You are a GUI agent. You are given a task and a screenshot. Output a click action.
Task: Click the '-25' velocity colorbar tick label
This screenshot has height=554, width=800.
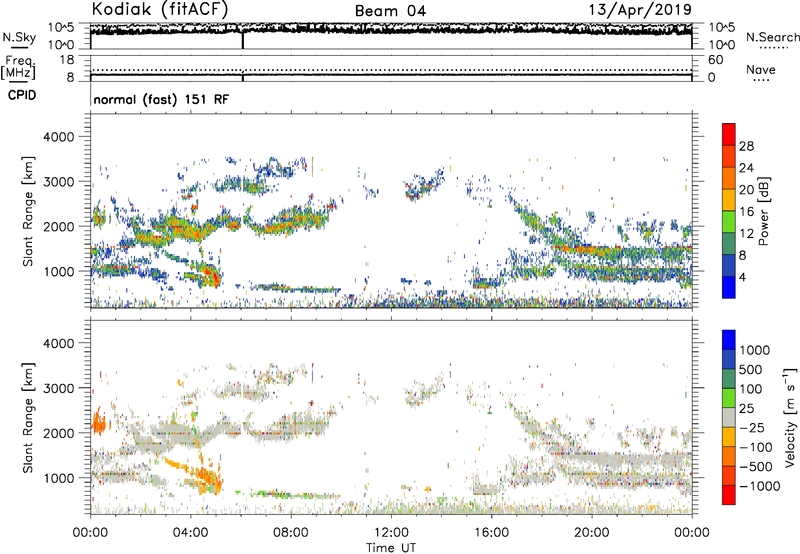[752, 427]
